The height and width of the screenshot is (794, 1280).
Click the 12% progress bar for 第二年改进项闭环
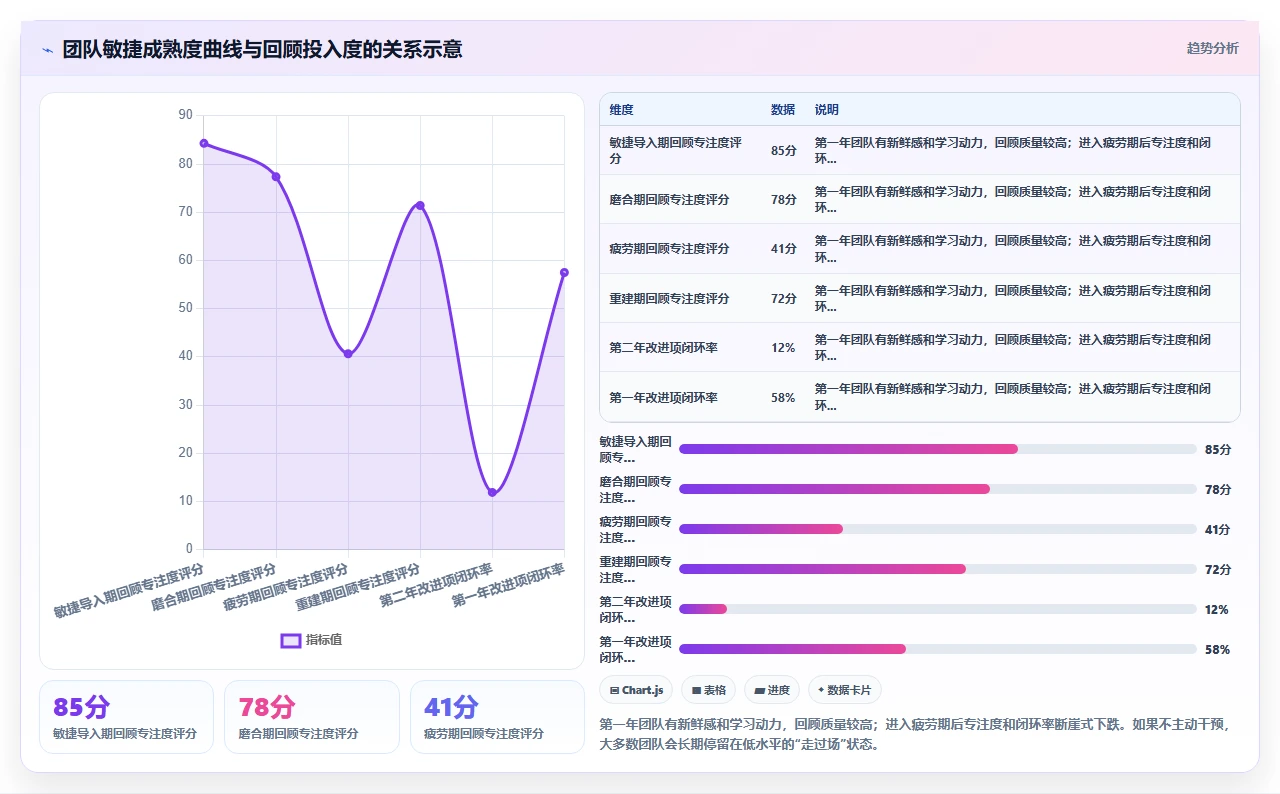coord(938,609)
